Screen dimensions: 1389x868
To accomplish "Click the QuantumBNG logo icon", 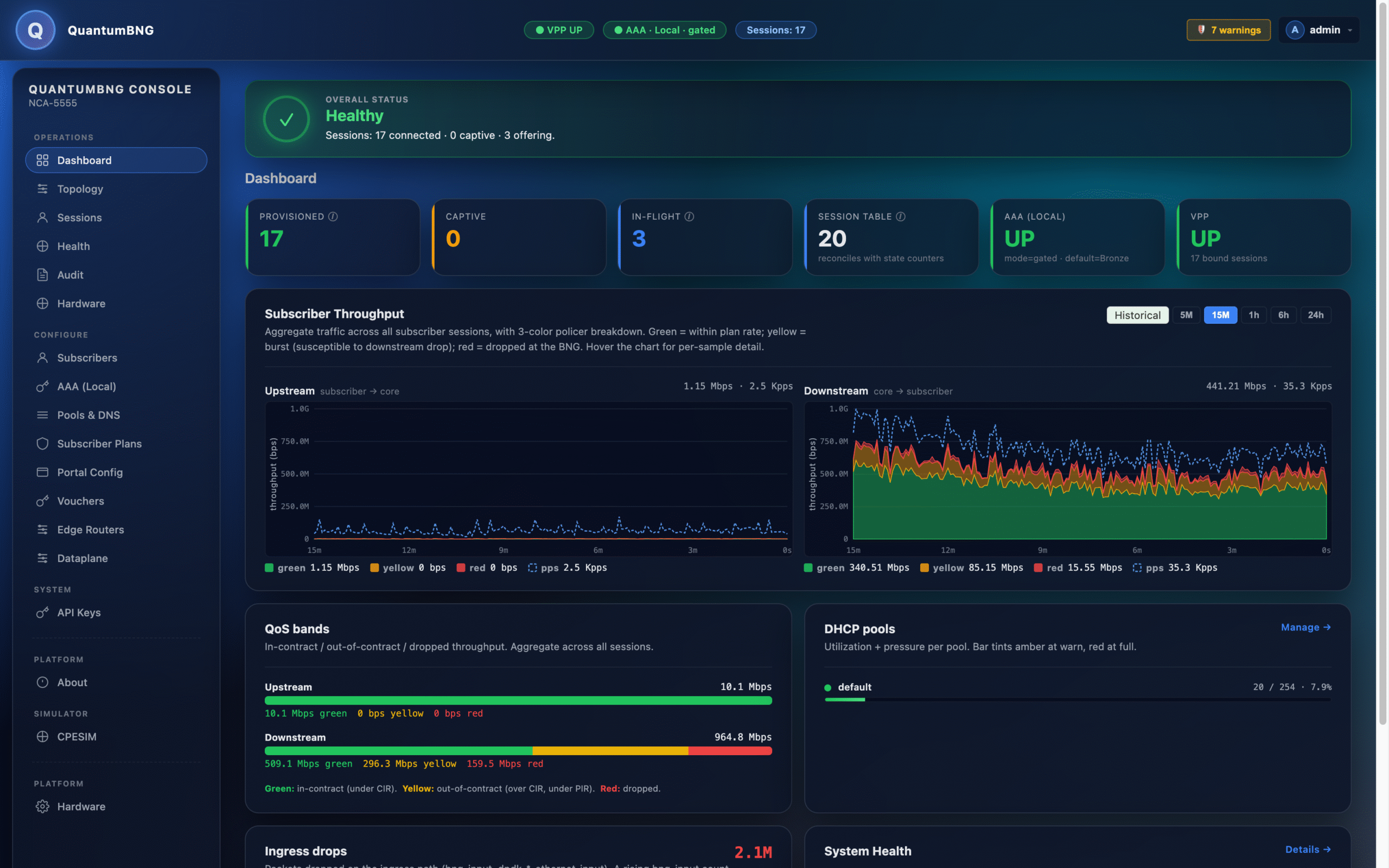I will point(36,30).
